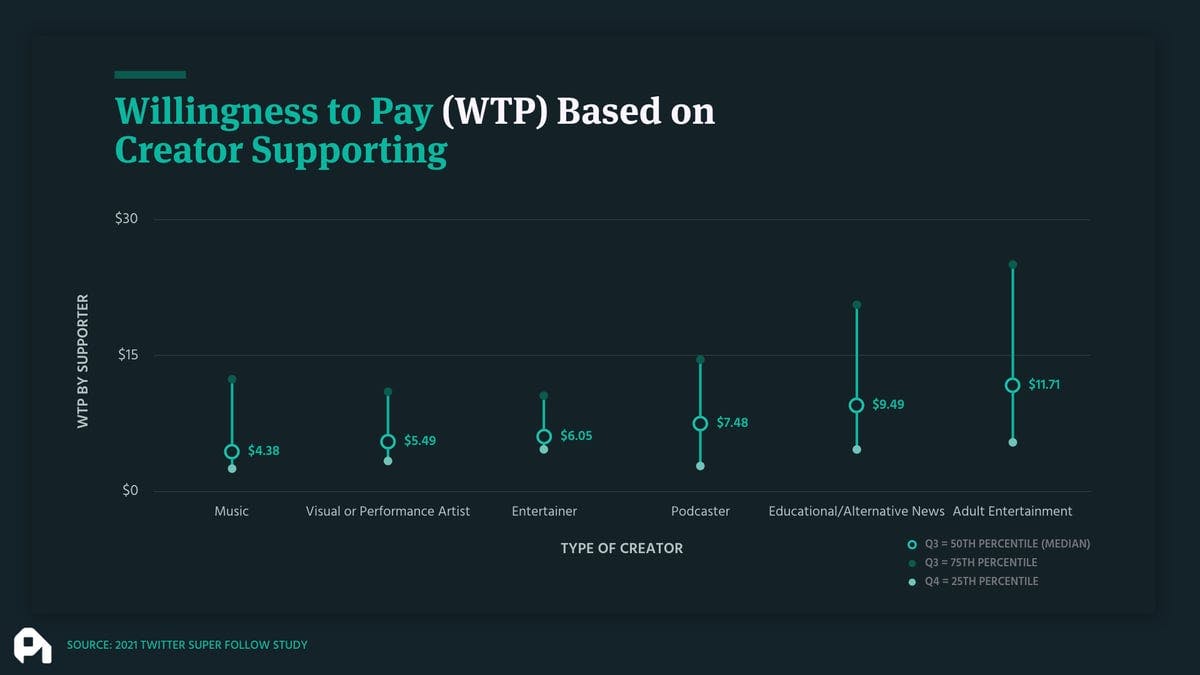This screenshot has height=675, width=1200.
Task: Click the Podcaster axis label
Action: click(x=700, y=511)
